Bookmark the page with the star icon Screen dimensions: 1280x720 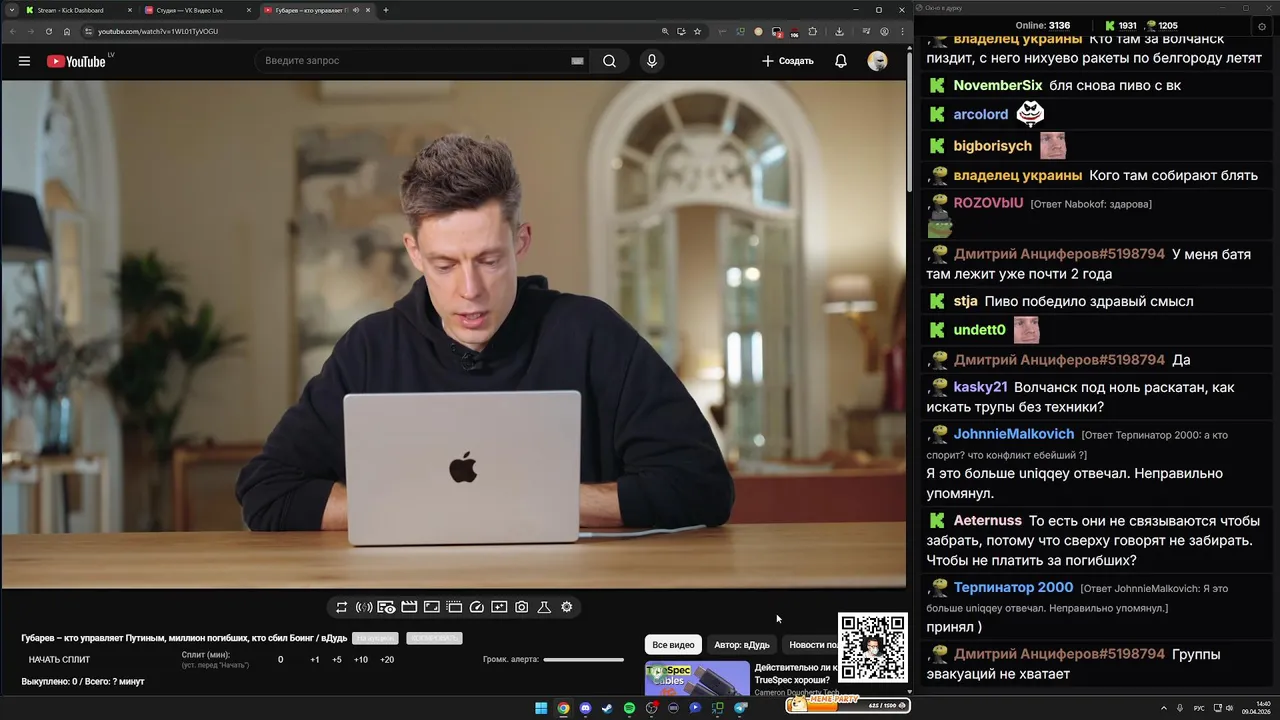pyautogui.click(x=697, y=31)
